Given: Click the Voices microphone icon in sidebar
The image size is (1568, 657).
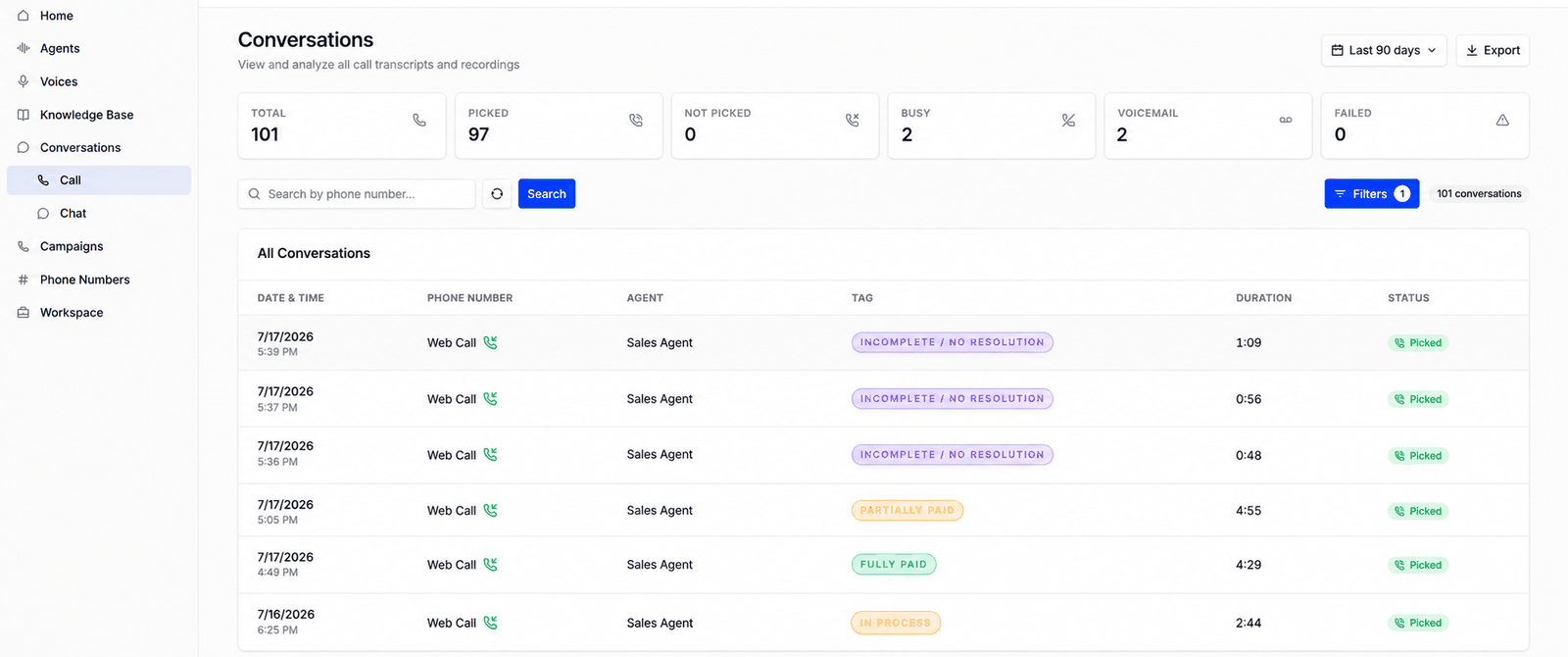Looking at the screenshot, I should [x=24, y=81].
